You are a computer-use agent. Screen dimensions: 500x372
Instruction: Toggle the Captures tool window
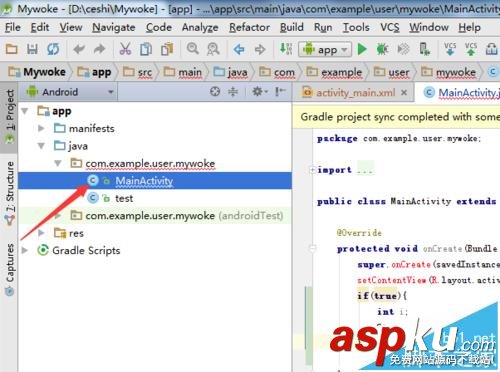pos(10,269)
